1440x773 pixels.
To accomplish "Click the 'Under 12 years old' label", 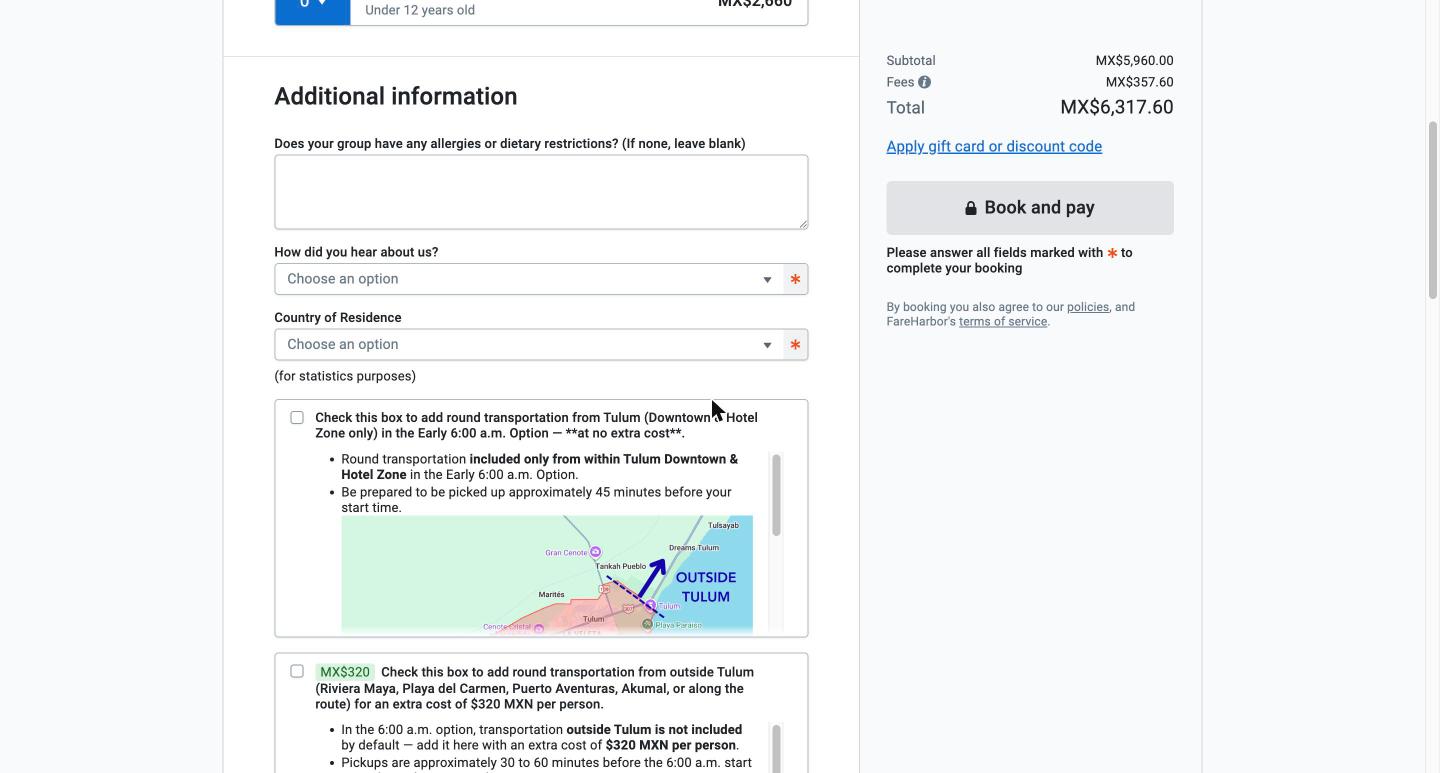I will point(420,10).
